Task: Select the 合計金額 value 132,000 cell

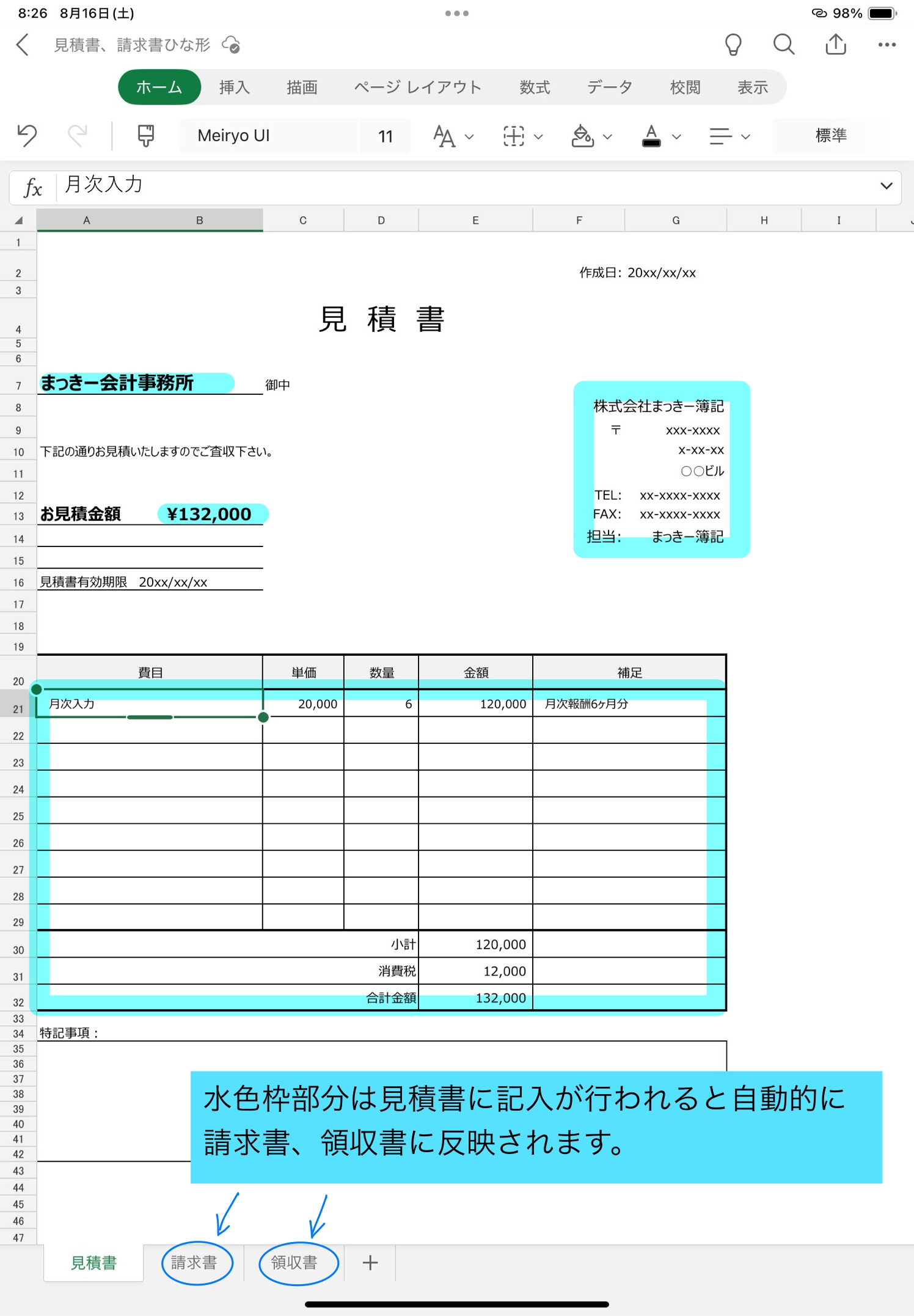Action: pyautogui.click(x=475, y=998)
